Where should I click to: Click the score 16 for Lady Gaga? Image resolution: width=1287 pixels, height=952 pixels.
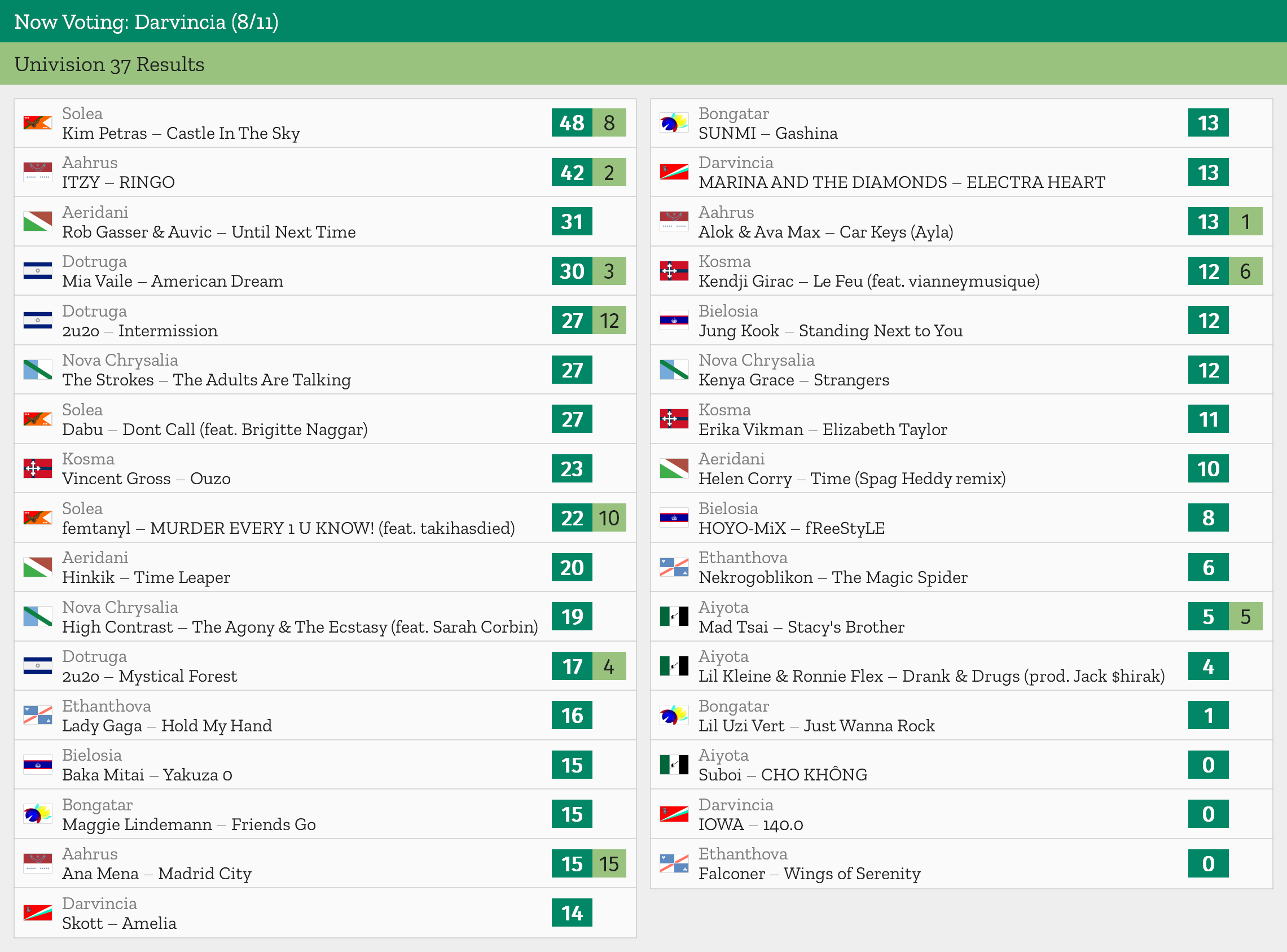(572, 715)
